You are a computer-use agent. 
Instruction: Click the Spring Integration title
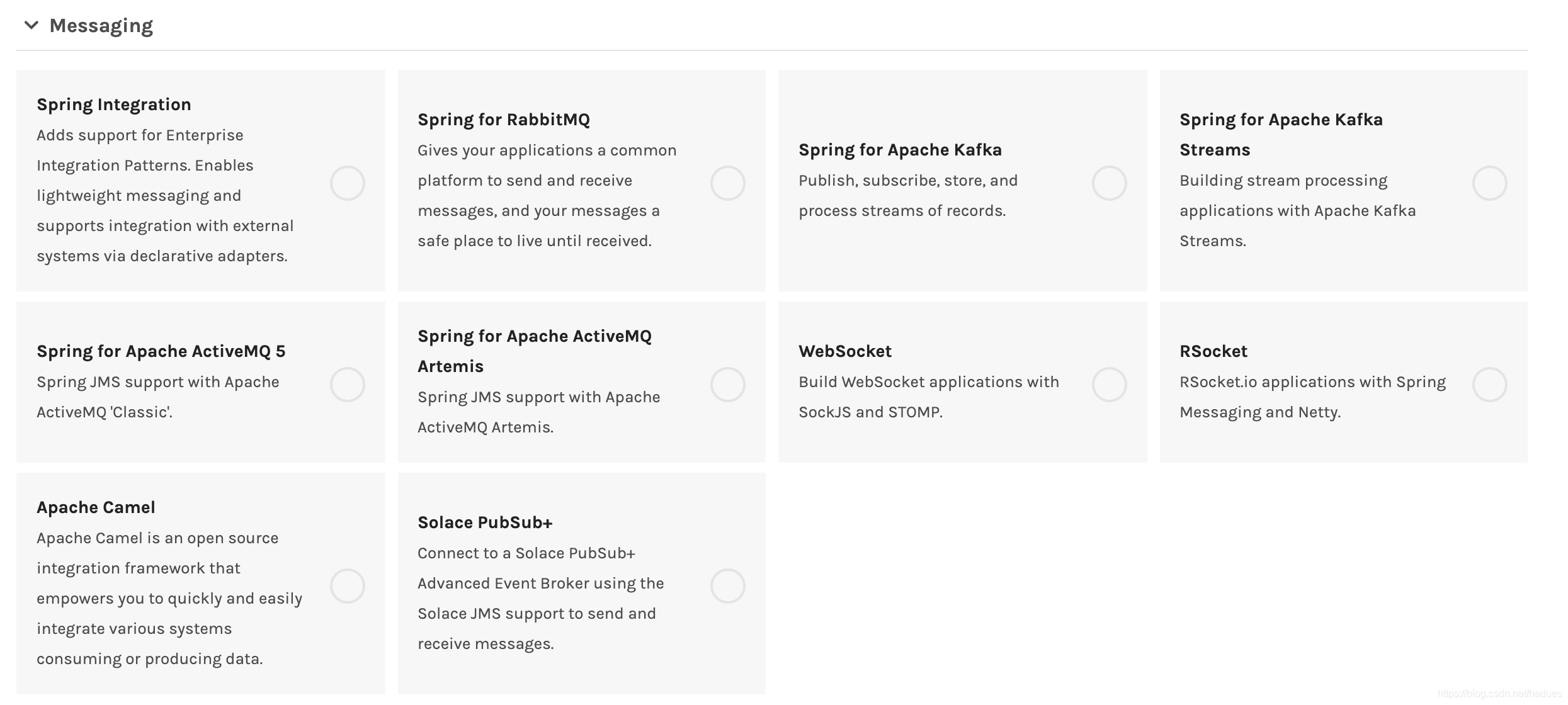coord(114,104)
